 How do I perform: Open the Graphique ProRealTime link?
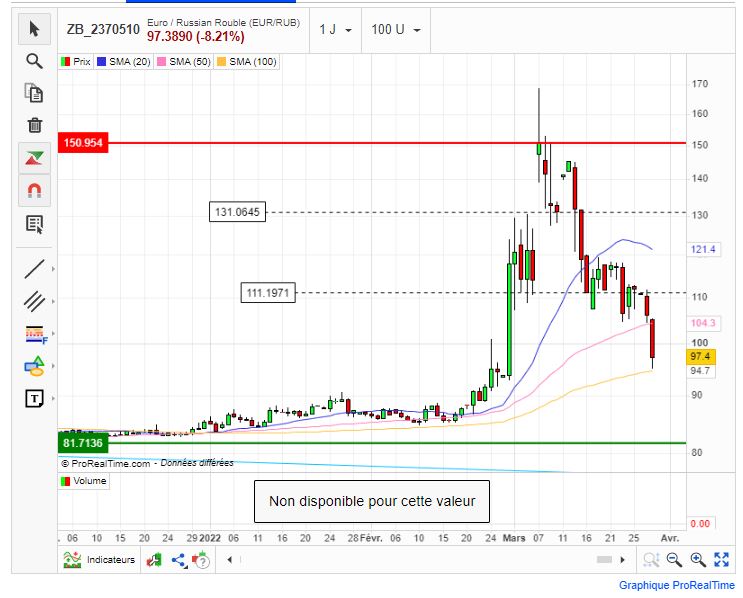tap(676, 586)
